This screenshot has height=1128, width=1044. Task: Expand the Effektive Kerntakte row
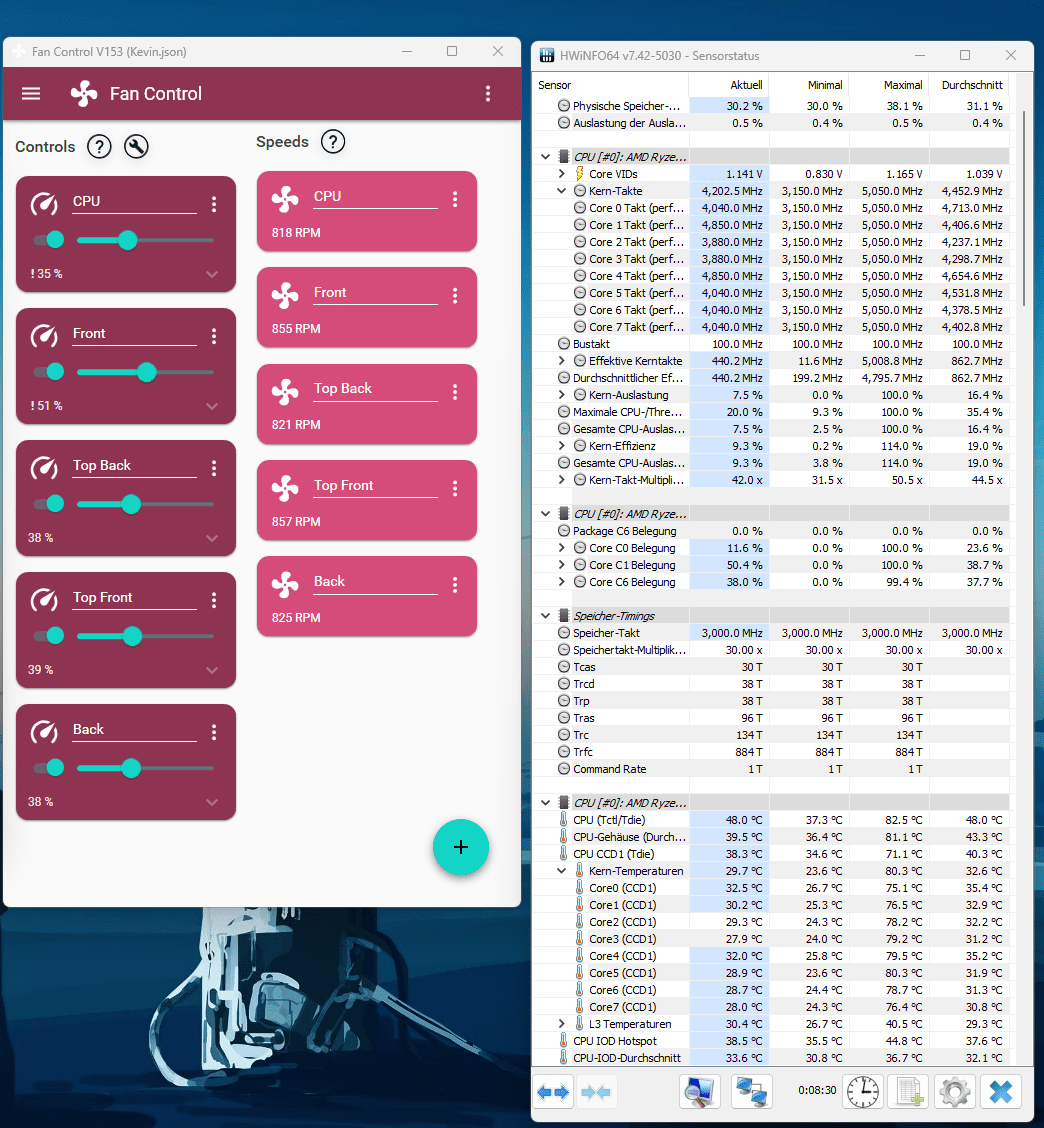click(x=561, y=360)
